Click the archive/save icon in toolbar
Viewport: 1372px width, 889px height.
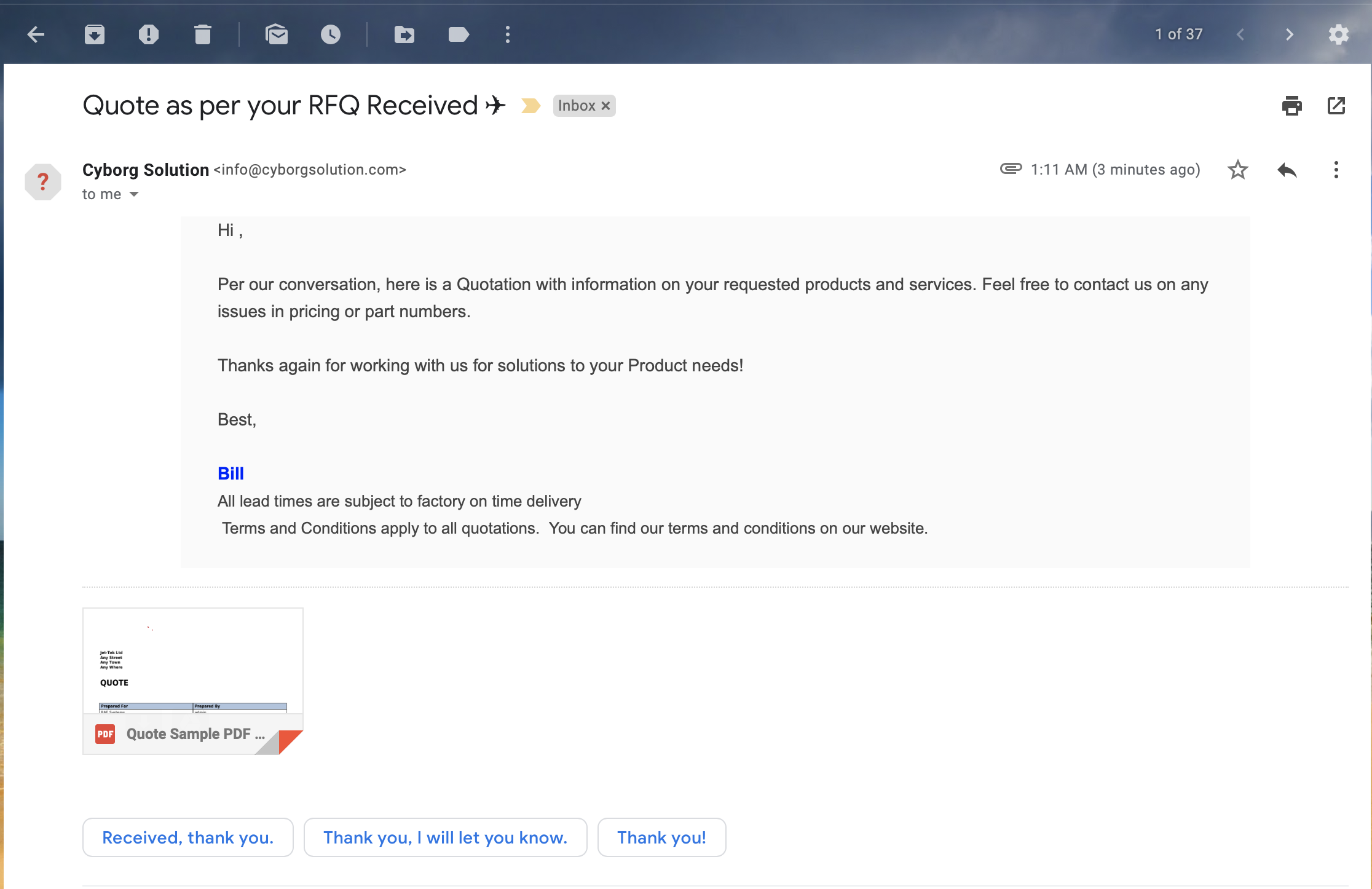tap(95, 34)
